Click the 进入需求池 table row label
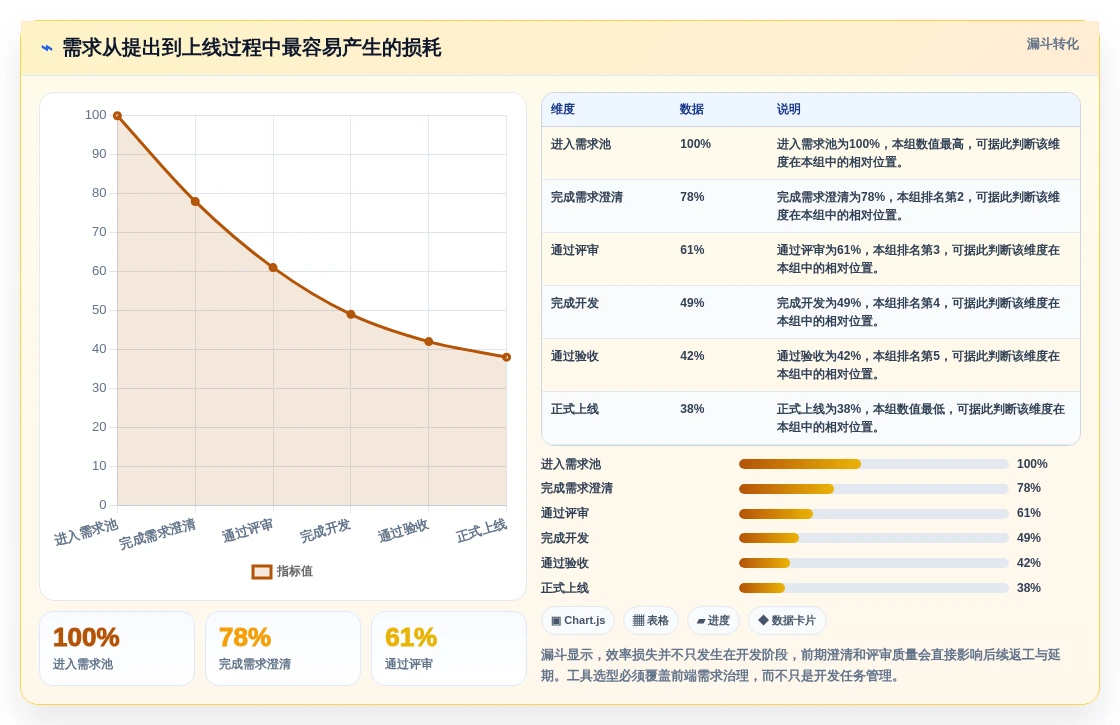The width and height of the screenshot is (1120, 725). (581, 144)
